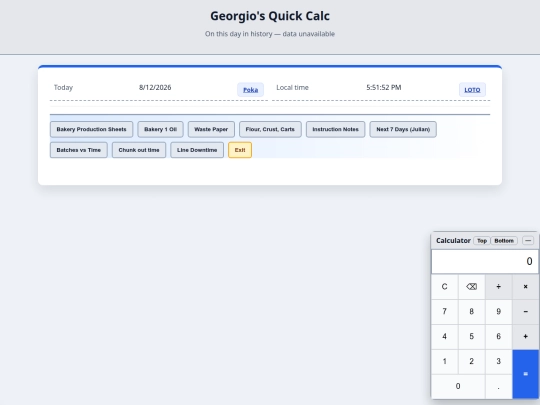The image size is (540, 405).
Task: Open Flour, Crust, Carts section
Action: coord(270,129)
